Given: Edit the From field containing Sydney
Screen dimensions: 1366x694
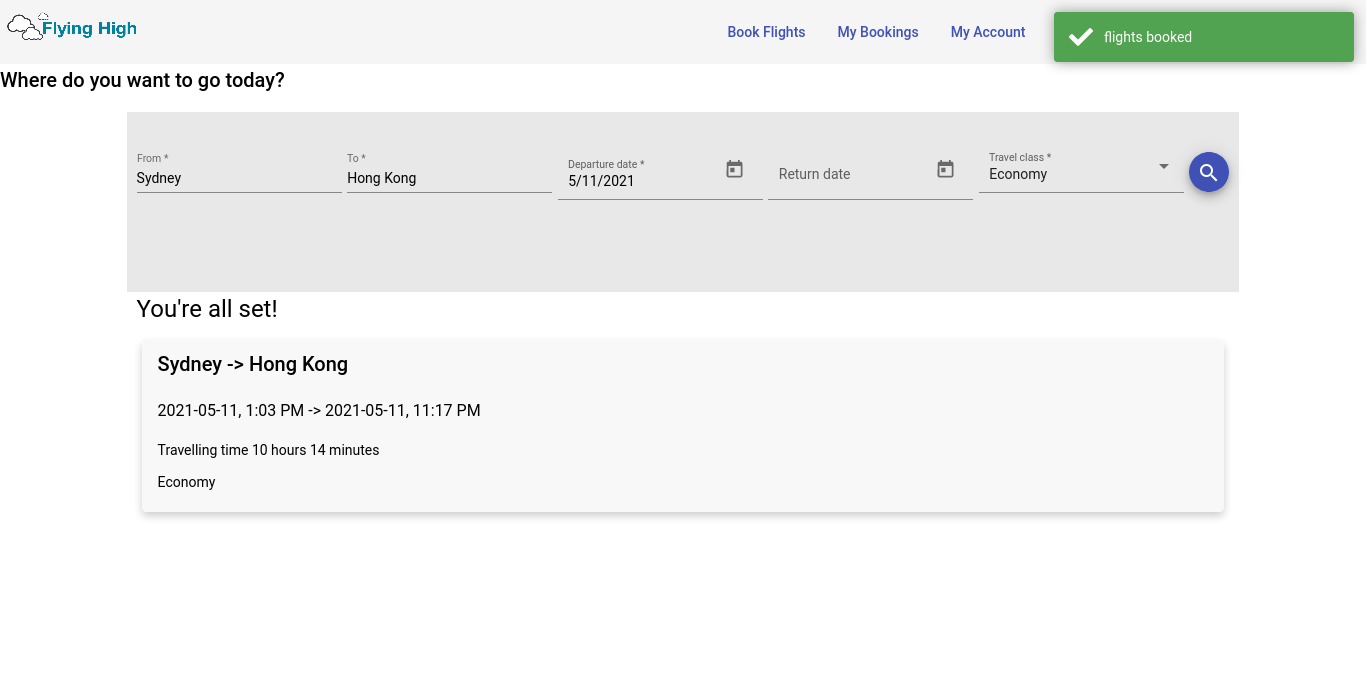Looking at the screenshot, I should [239, 178].
